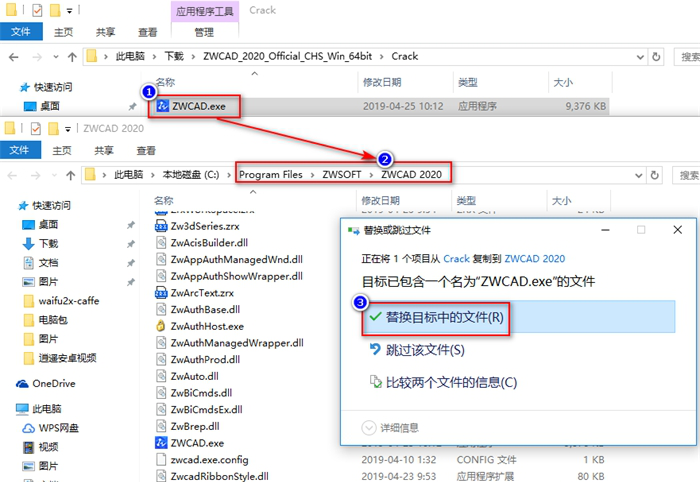Click the Crack link in the dialog
The height and width of the screenshot is (501, 700).
click(x=456, y=259)
